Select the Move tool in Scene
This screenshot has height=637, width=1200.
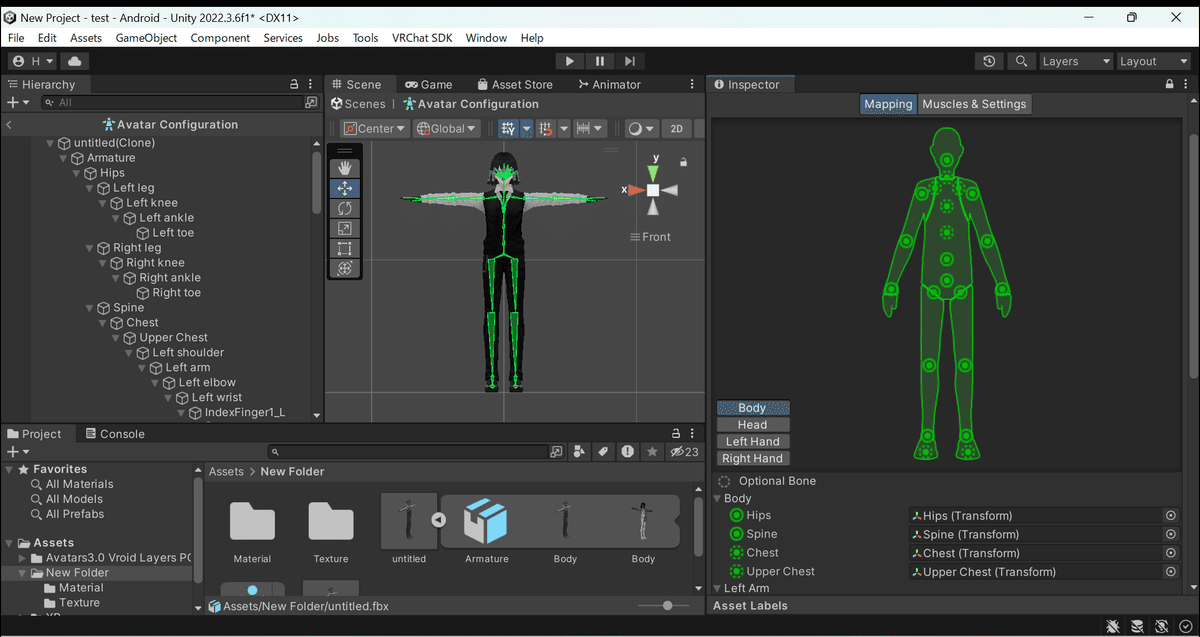click(x=345, y=188)
